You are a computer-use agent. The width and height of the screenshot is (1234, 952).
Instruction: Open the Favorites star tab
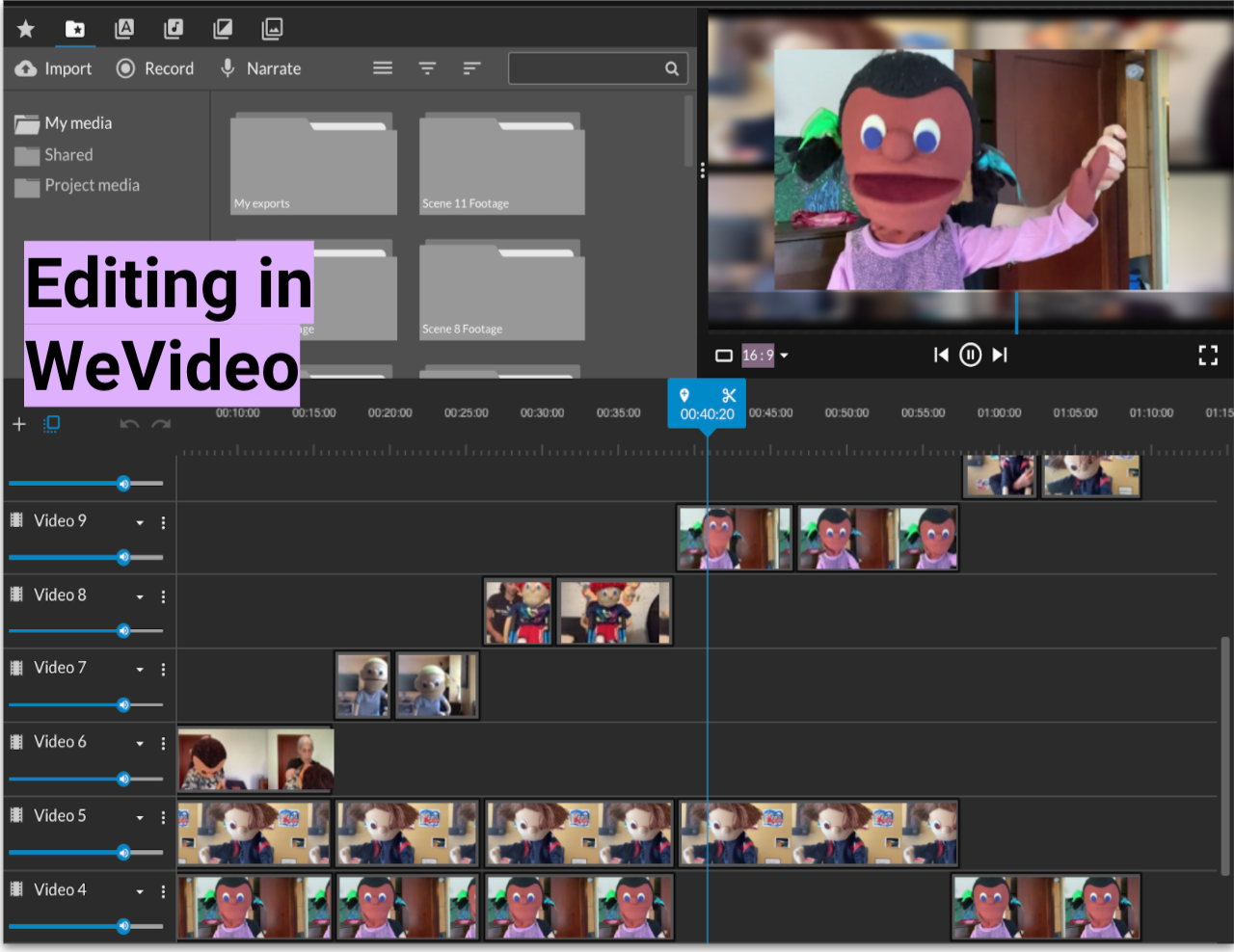[26, 29]
